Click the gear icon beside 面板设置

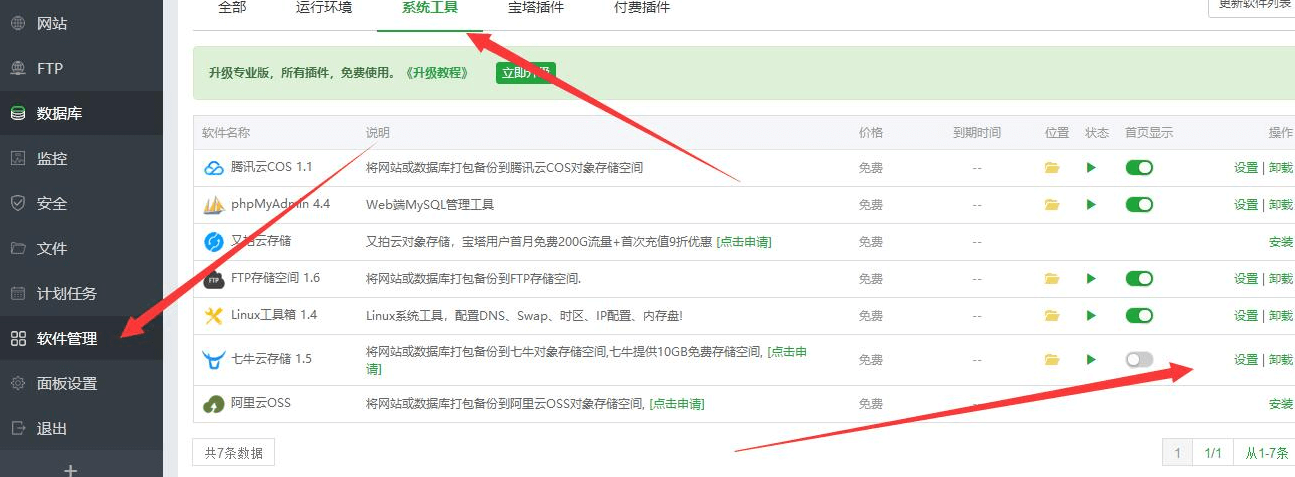(x=18, y=383)
